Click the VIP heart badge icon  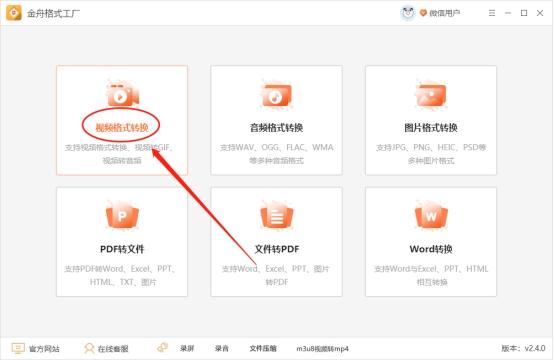[423, 13]
